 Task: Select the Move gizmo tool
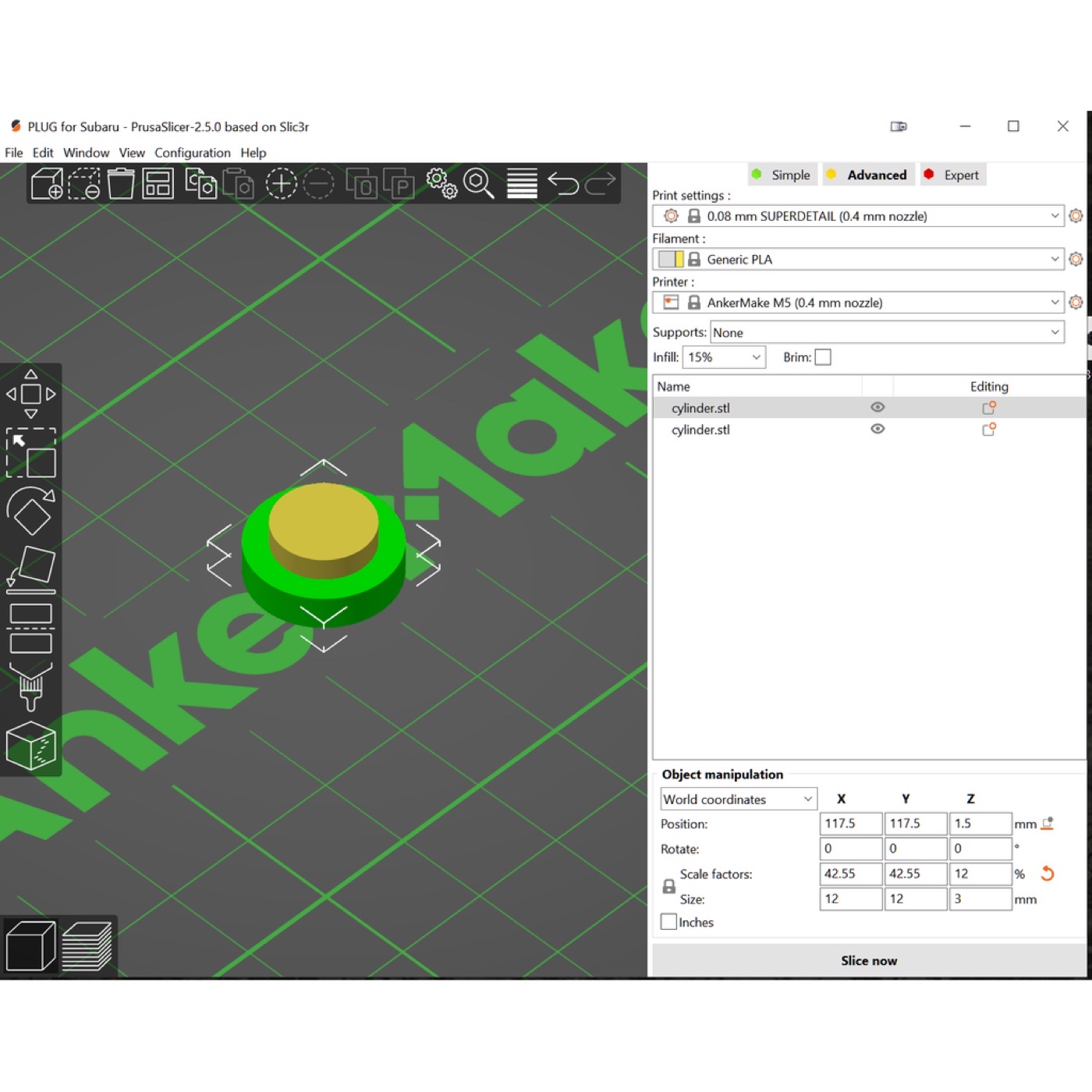pyautogui.click(x=31, y=394)
